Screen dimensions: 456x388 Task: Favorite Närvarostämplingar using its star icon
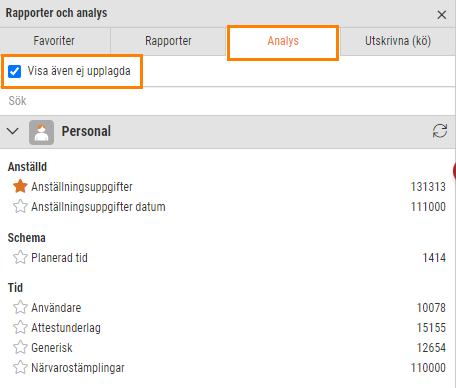click(20, 367)
